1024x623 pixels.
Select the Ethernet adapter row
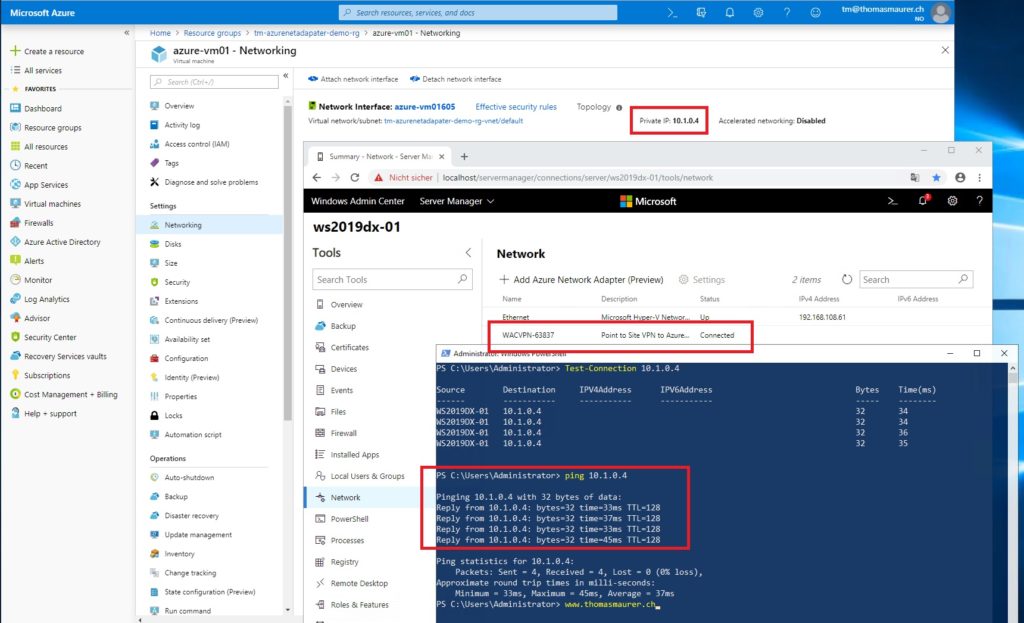(x=737, y=317)
